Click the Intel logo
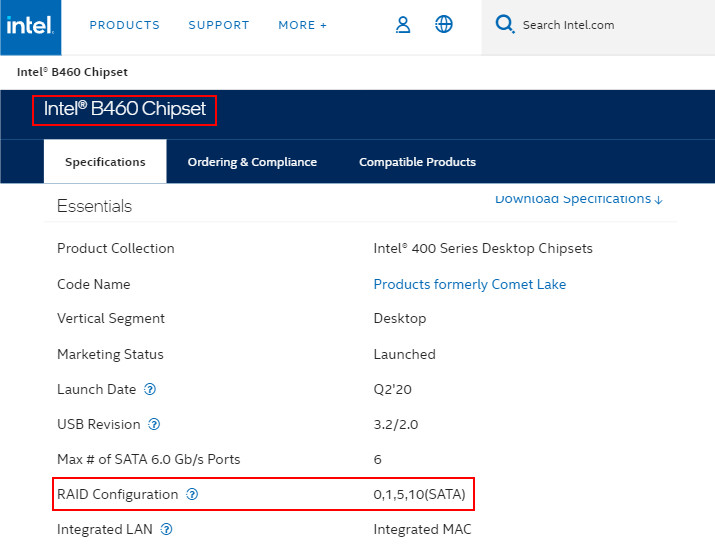715x549 pixels. 31,27
